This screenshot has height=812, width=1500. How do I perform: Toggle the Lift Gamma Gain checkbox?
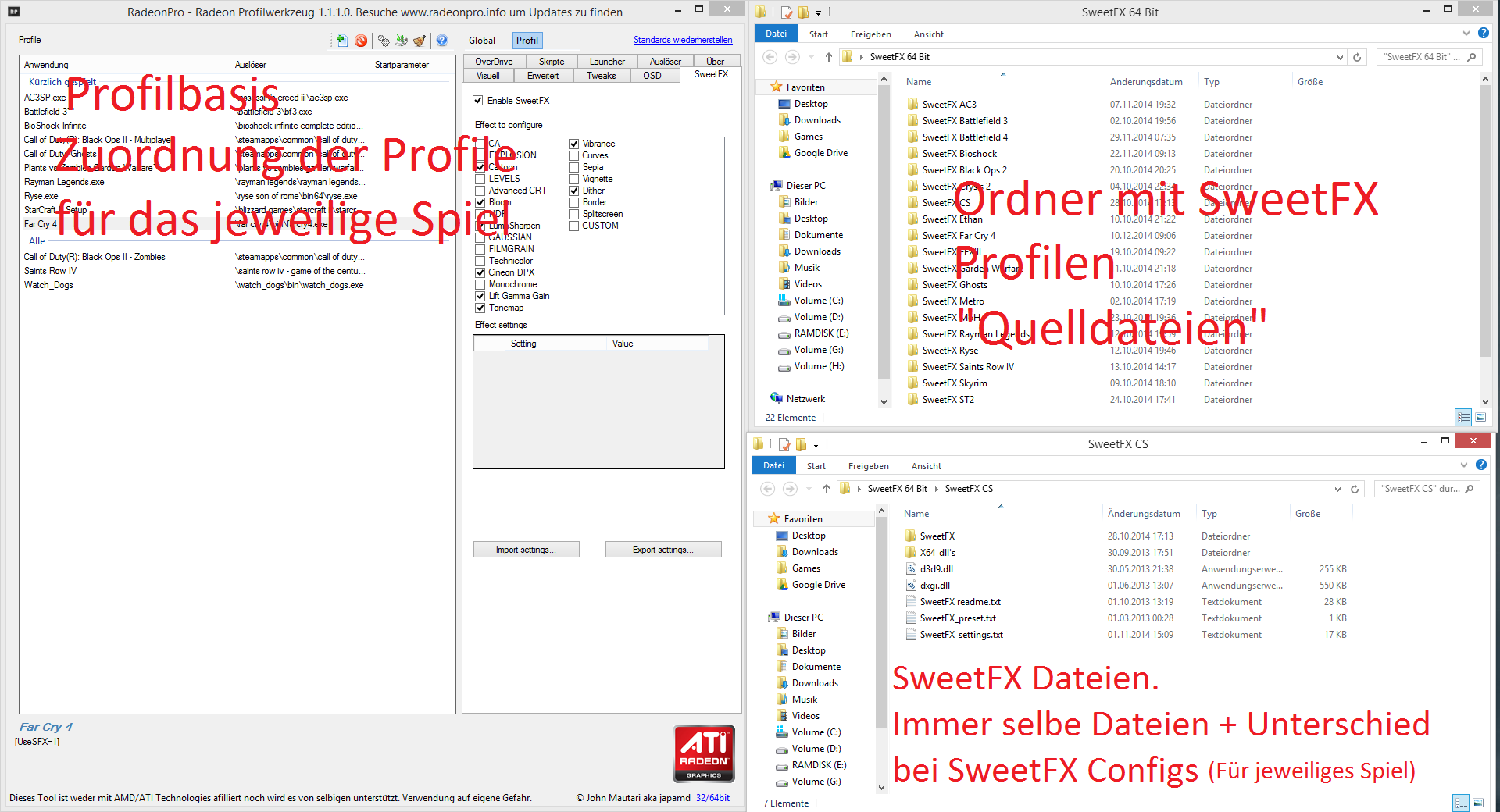[x=480, y=296]
